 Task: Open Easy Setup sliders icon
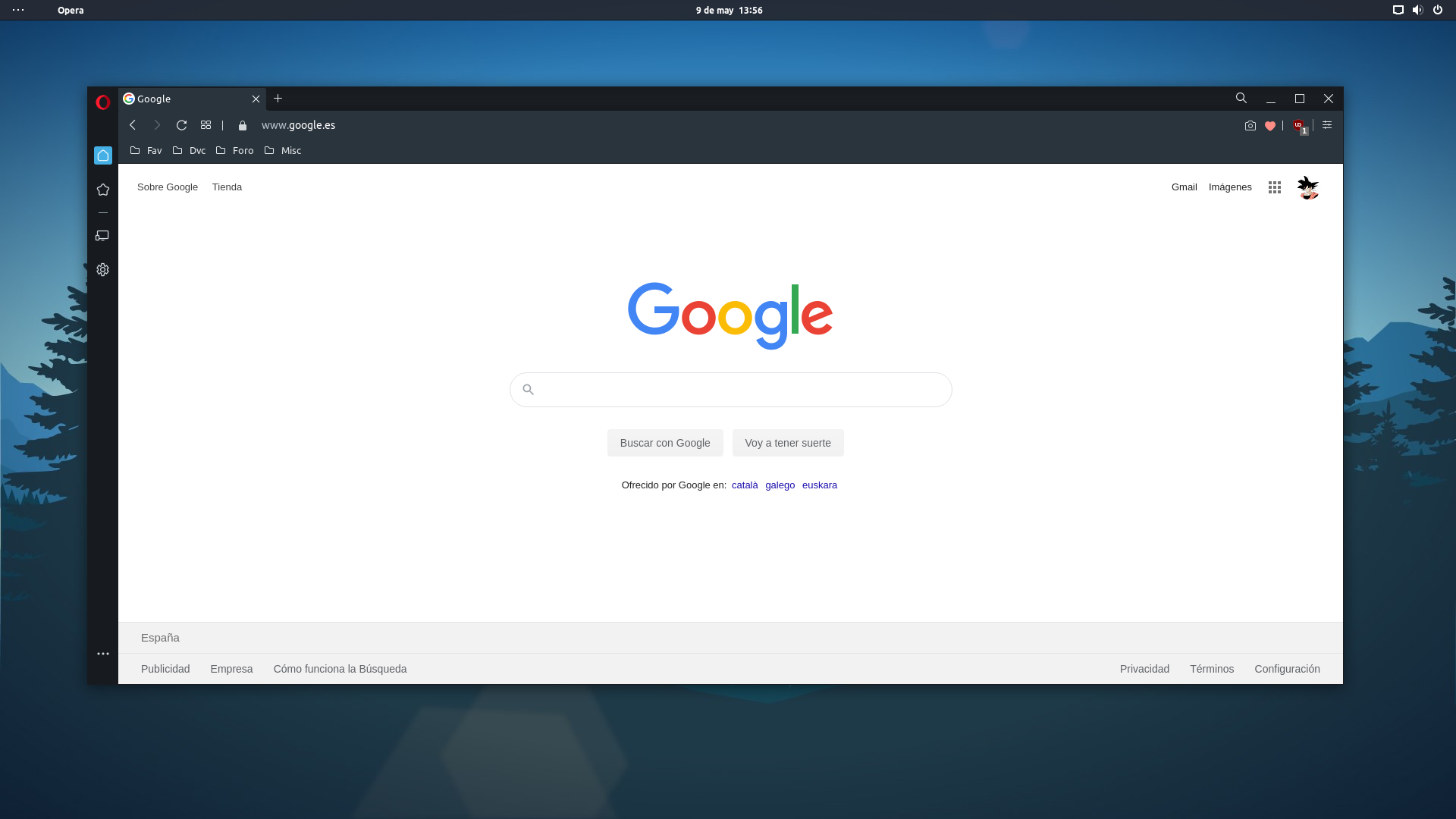(1327, 125)
